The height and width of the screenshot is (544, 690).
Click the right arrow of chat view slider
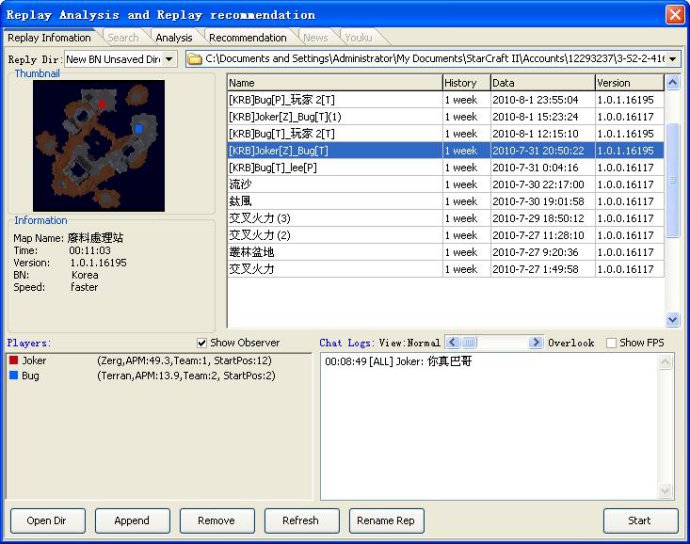536,343
